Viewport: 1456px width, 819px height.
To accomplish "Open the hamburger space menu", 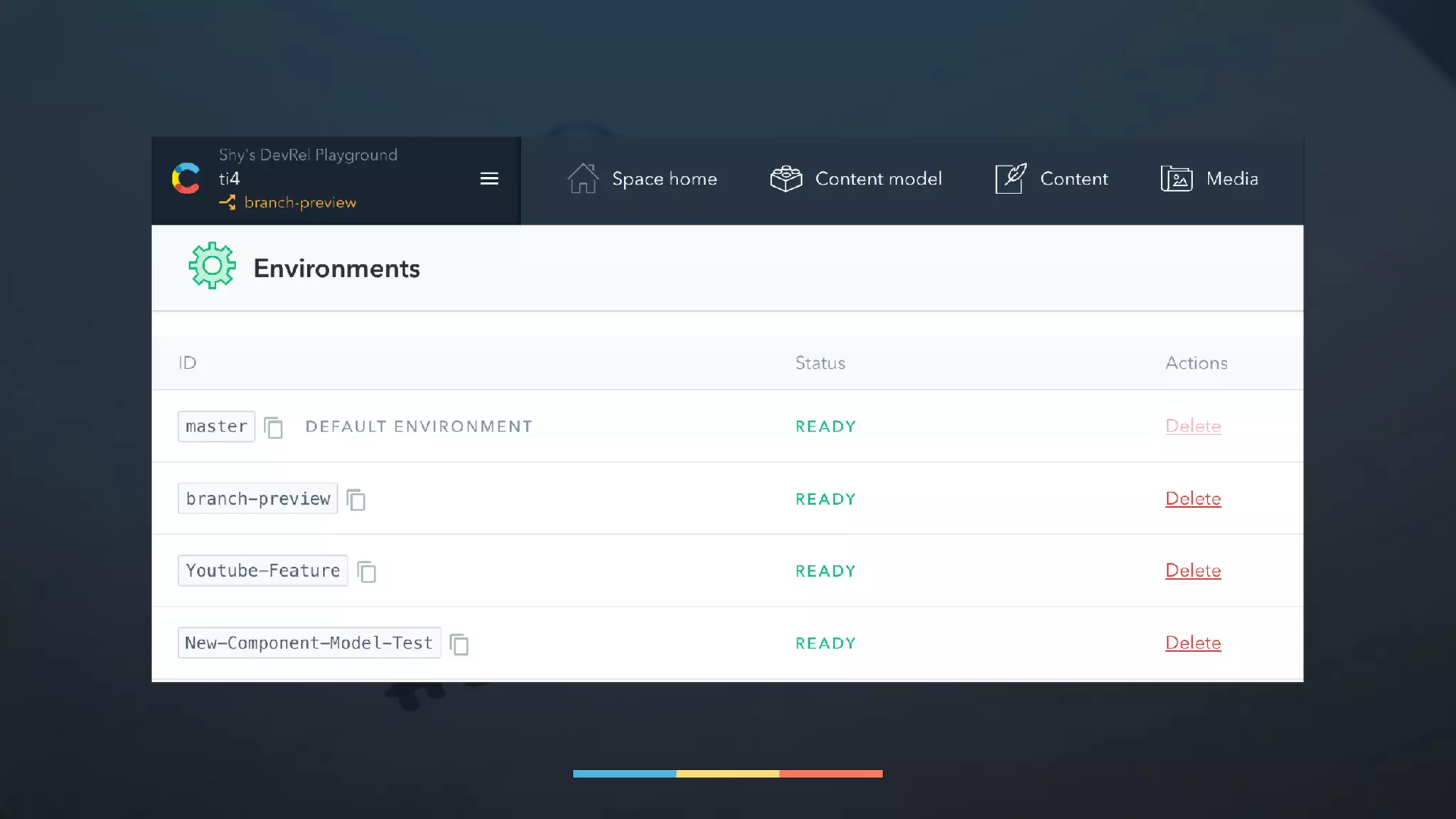I will click(489, 178).
